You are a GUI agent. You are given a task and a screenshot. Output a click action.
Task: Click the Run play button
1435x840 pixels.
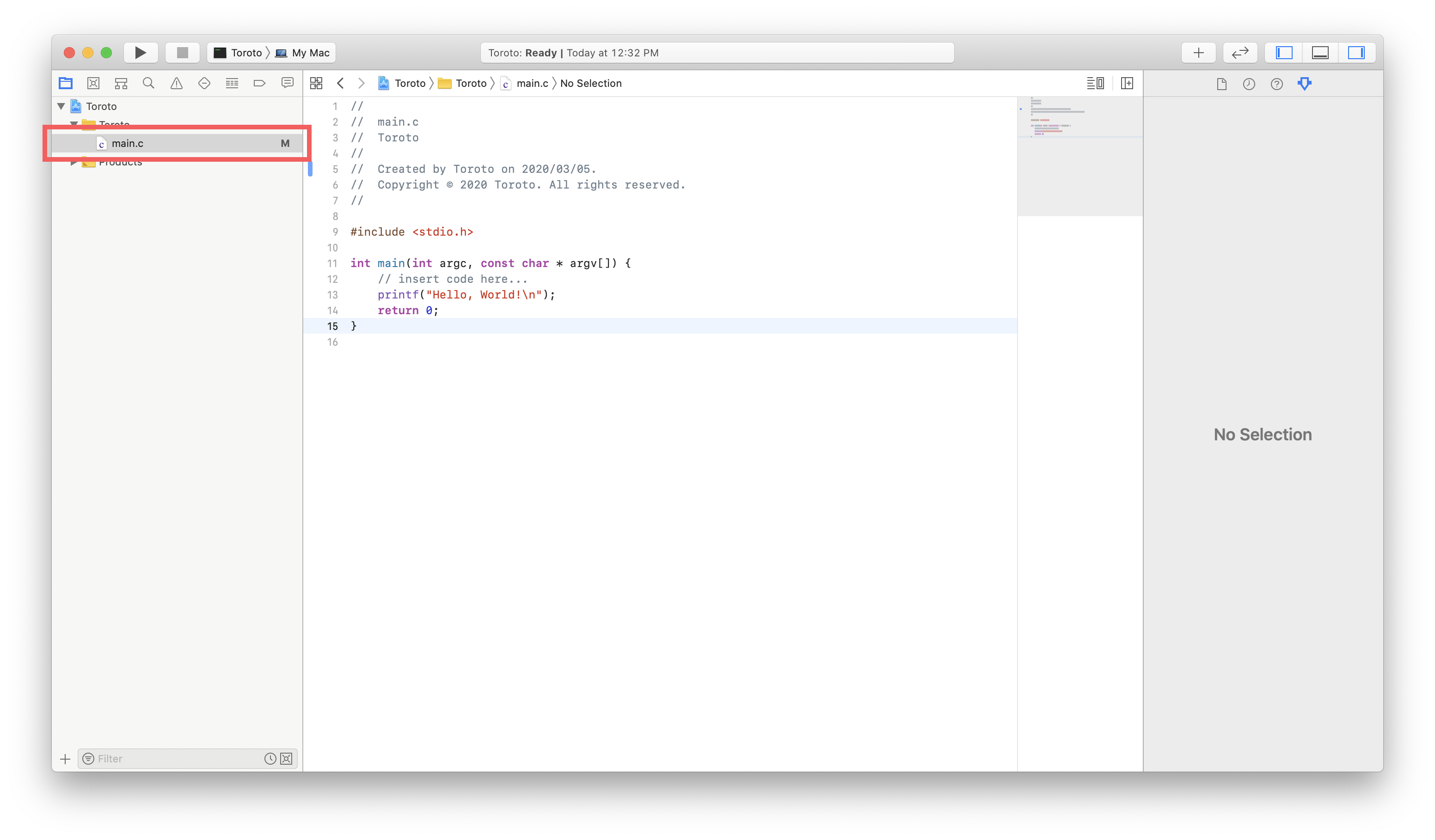(141, 53)
